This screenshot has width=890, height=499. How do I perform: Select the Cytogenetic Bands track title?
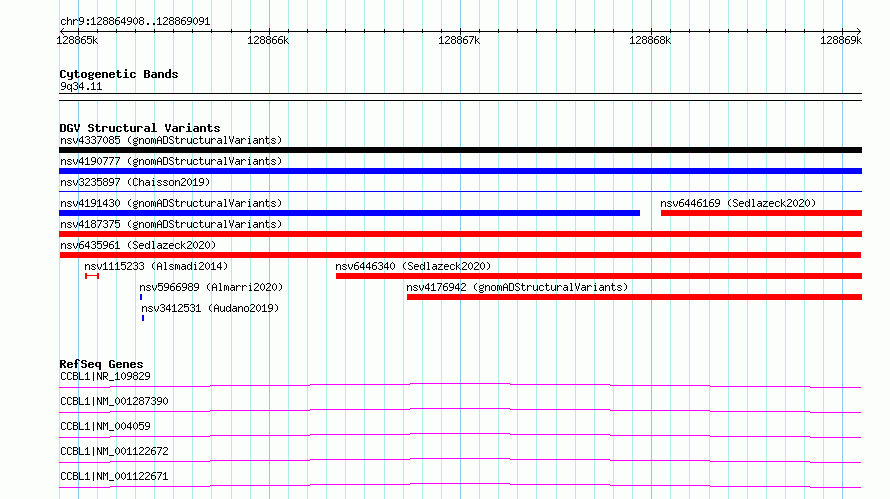point(119,74)
